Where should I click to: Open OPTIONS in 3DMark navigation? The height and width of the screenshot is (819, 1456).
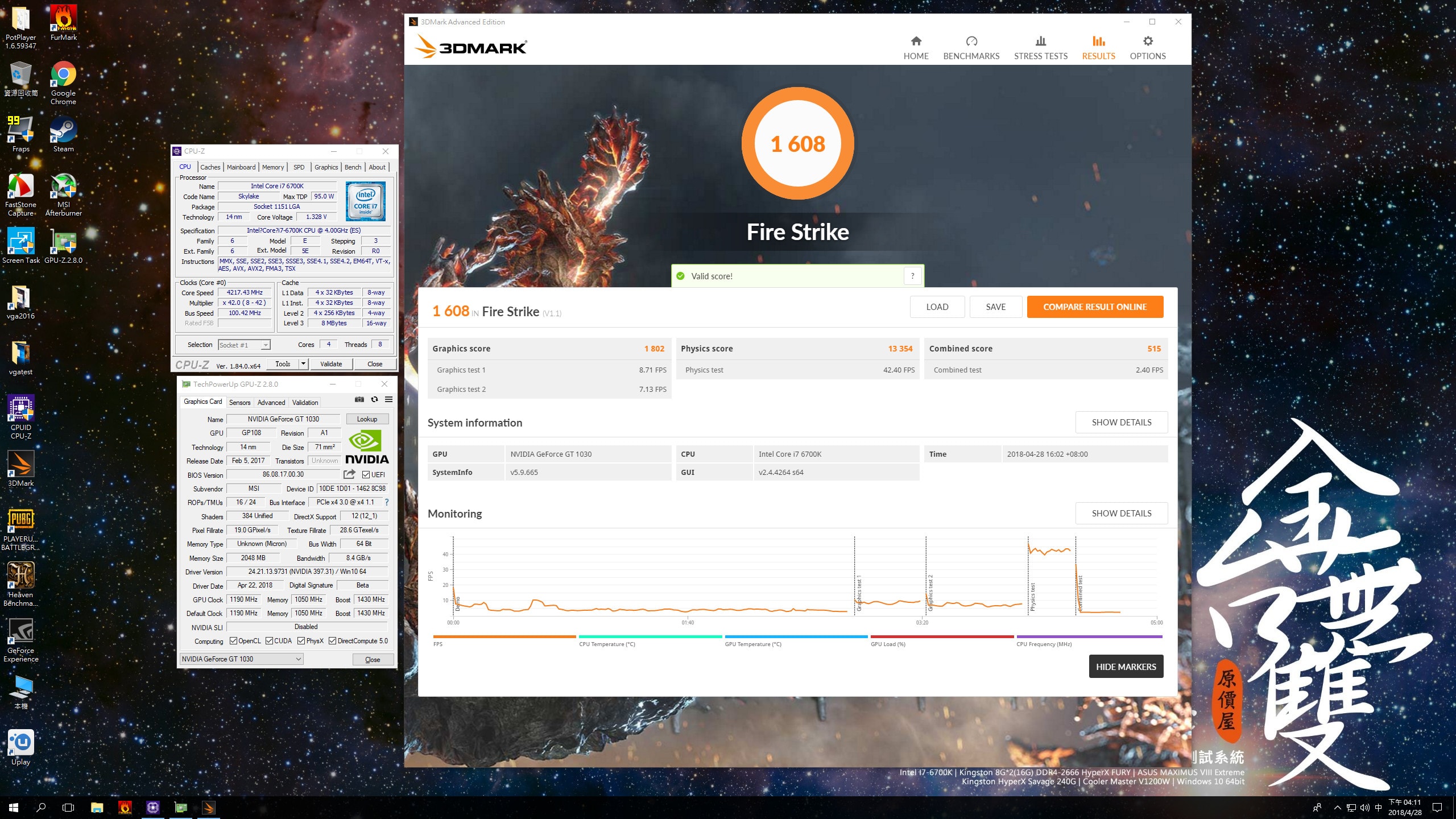click(x=1148, y=48)
